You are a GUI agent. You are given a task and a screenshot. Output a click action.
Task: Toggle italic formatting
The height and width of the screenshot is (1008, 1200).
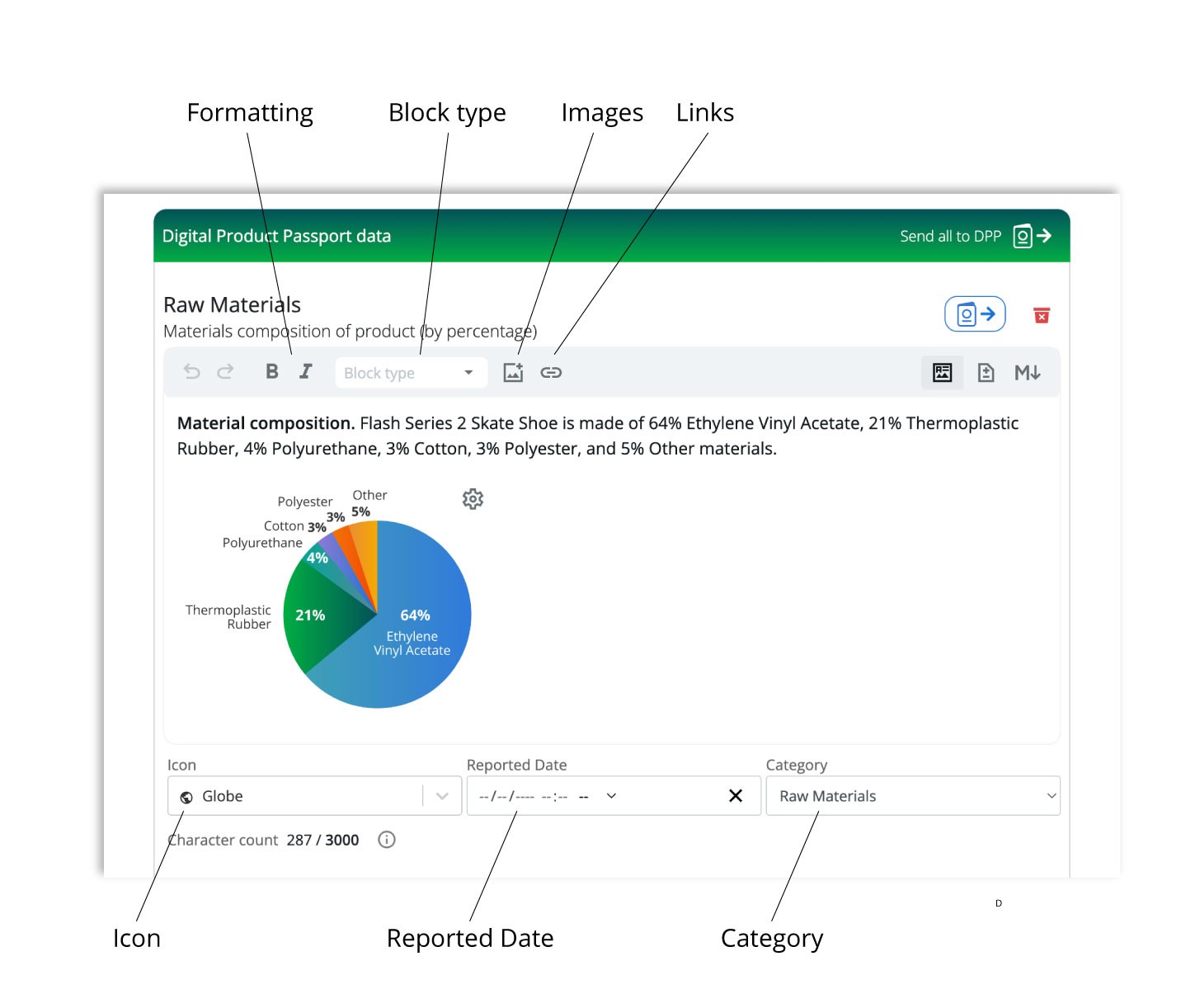coord(305,371)
